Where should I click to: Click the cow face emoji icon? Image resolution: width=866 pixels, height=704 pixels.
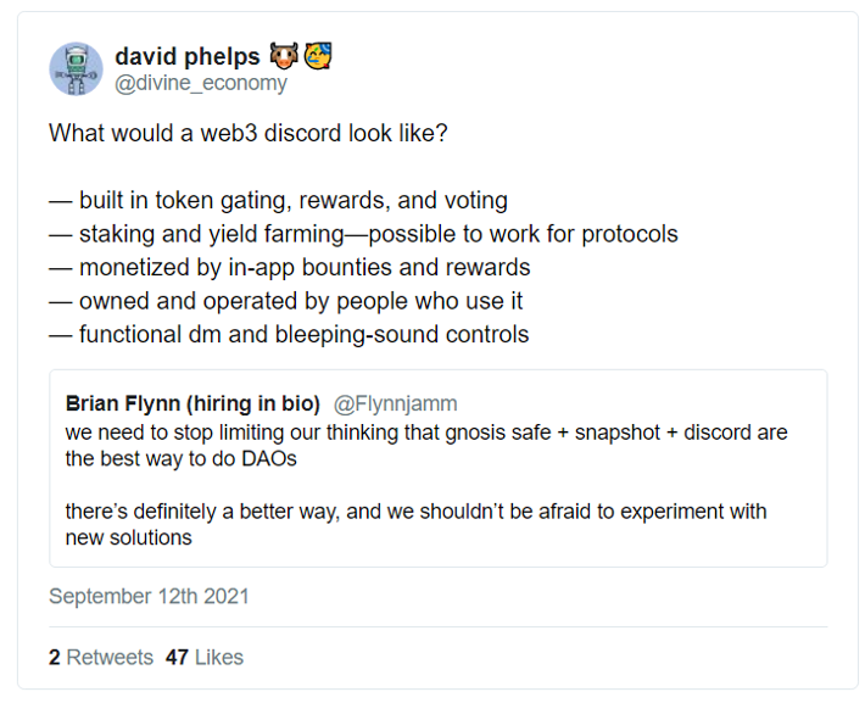pos(284,56)
